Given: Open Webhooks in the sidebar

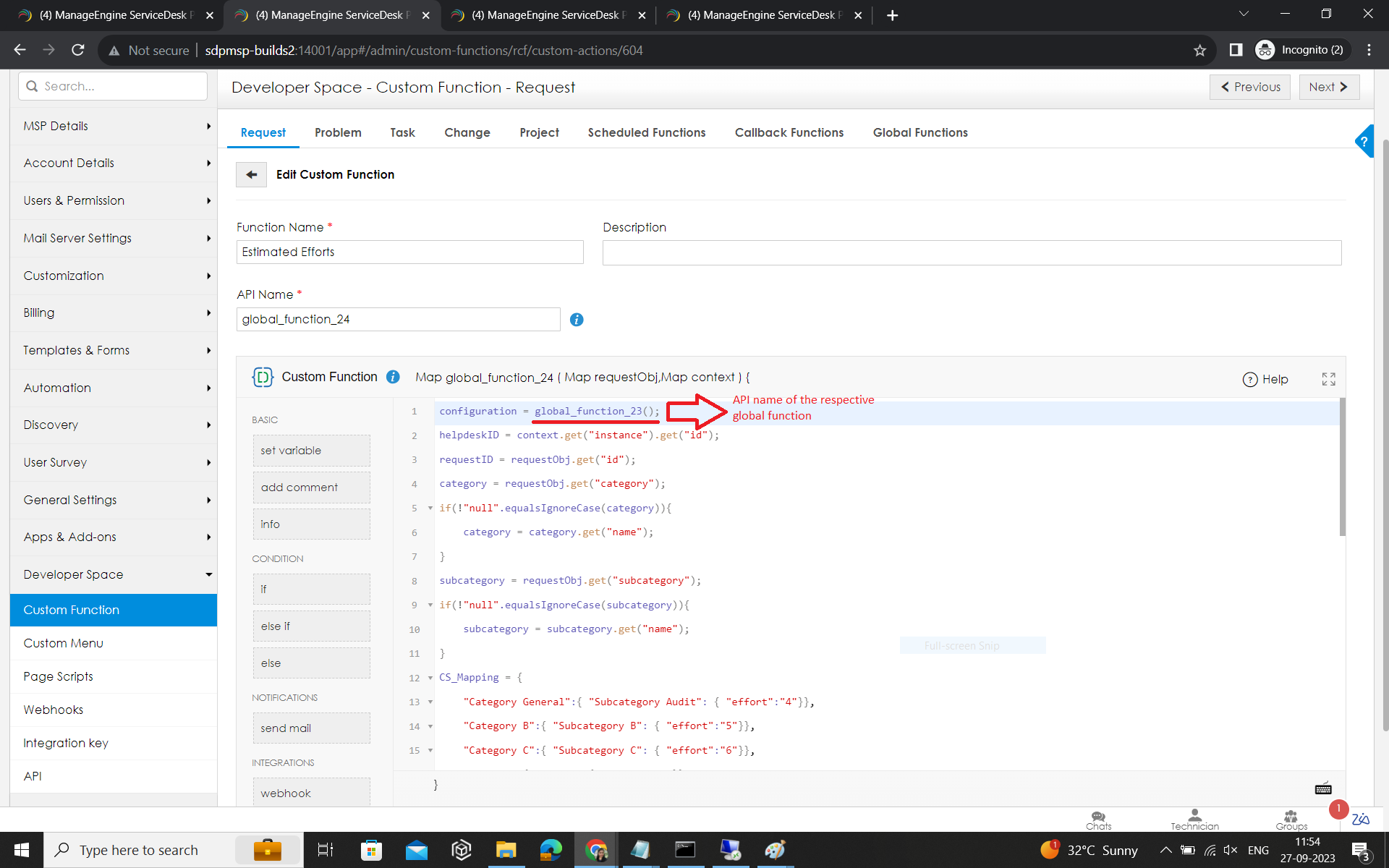Looking at the screenshot, I should [54, 710].
